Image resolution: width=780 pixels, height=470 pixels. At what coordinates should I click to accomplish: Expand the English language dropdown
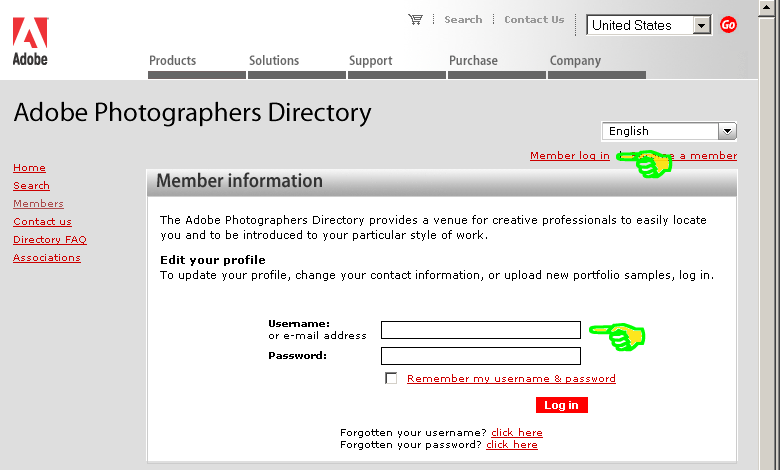727,131
